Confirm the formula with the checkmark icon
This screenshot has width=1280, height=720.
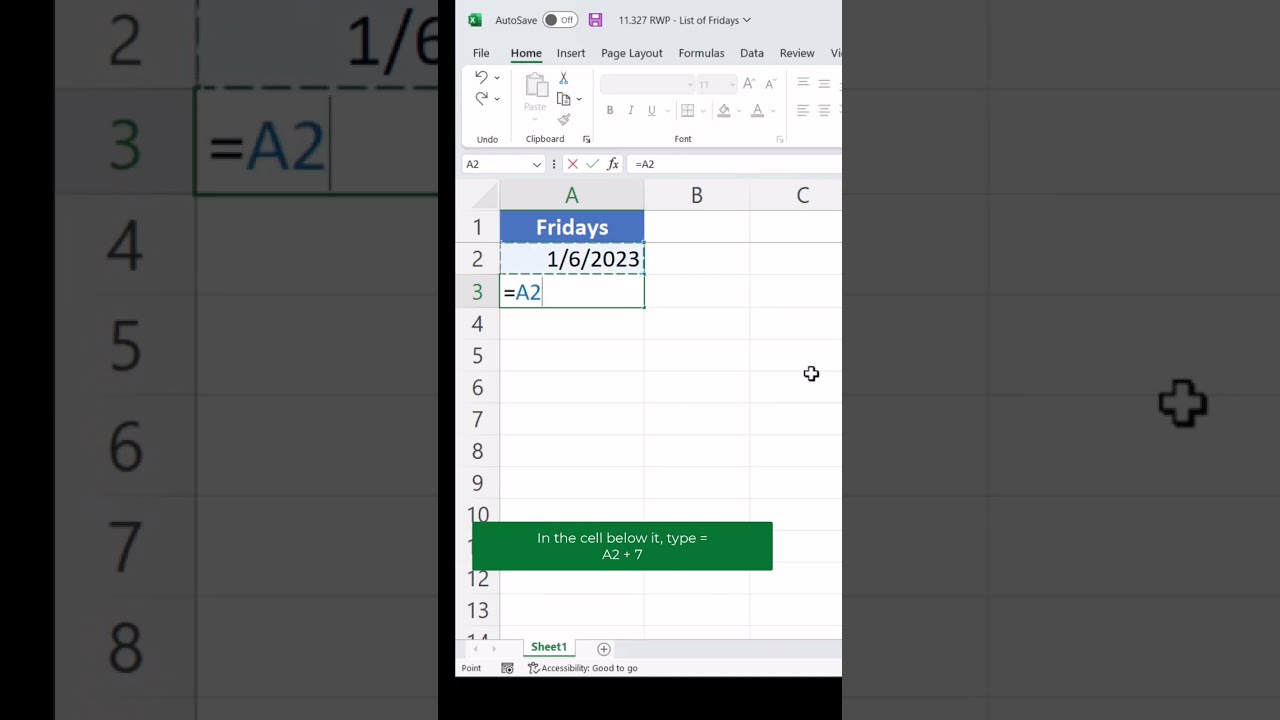(x=593, y=164)
